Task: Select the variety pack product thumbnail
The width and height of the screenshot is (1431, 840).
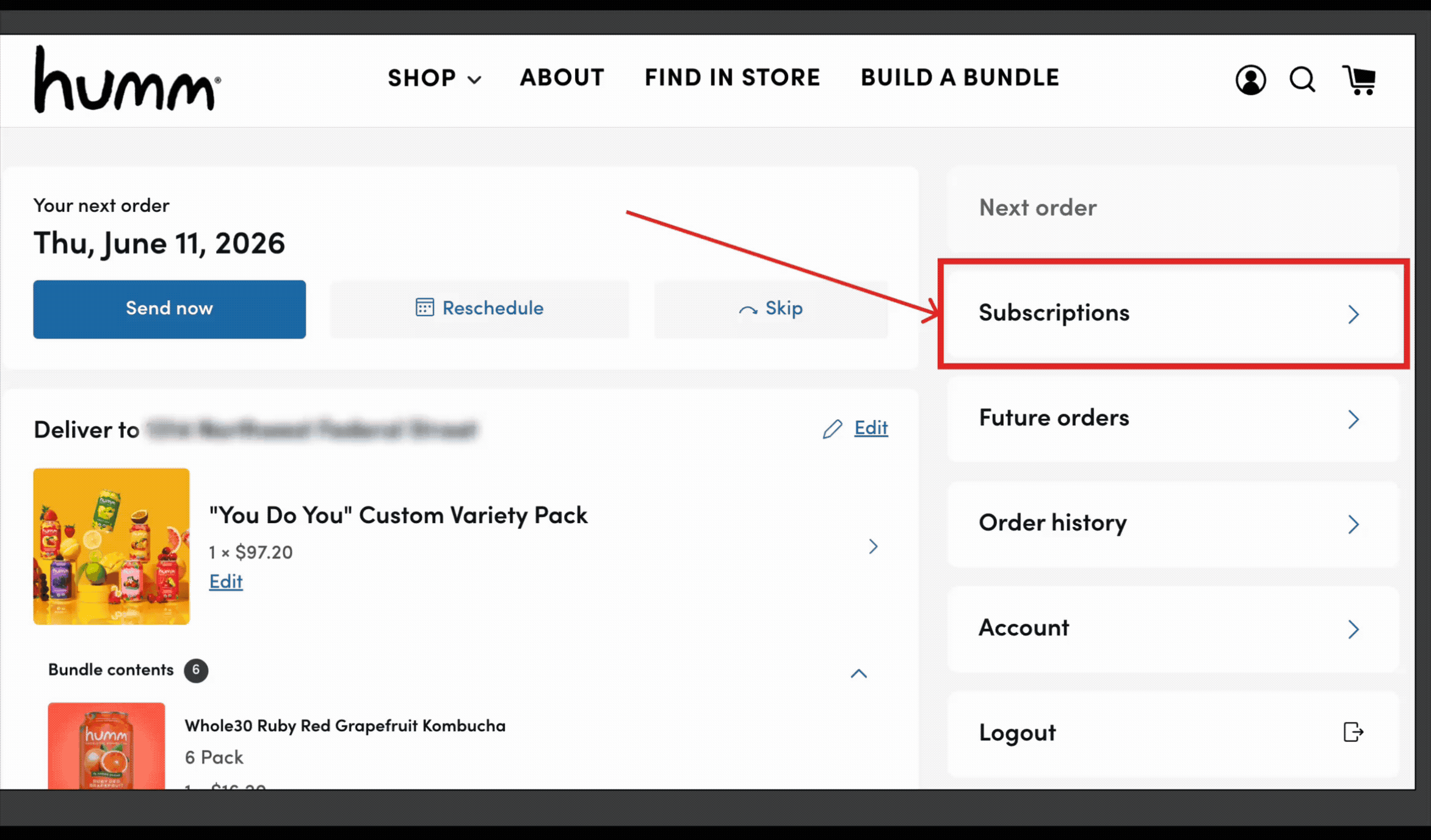Action: [x=111, y=546]
